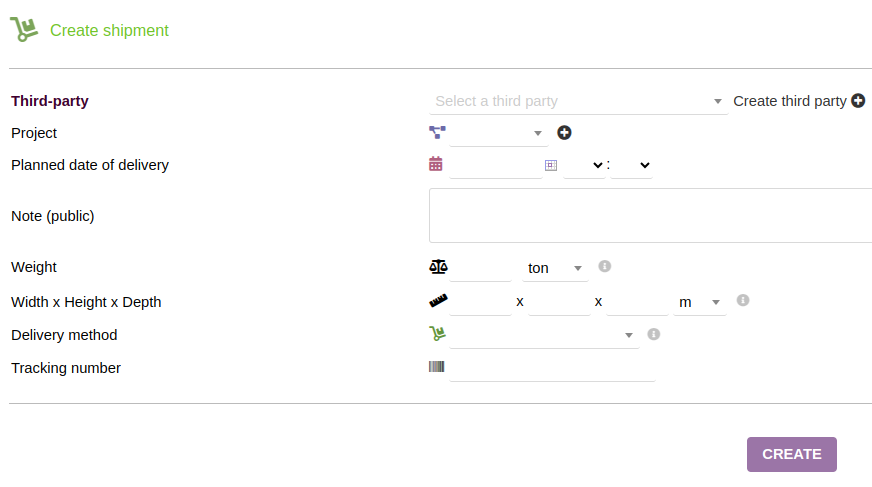Click the barcode icon beside tracking number
The width and height of the screenshot is (872, 487).
pyautogui.click(x=437, y=367)
